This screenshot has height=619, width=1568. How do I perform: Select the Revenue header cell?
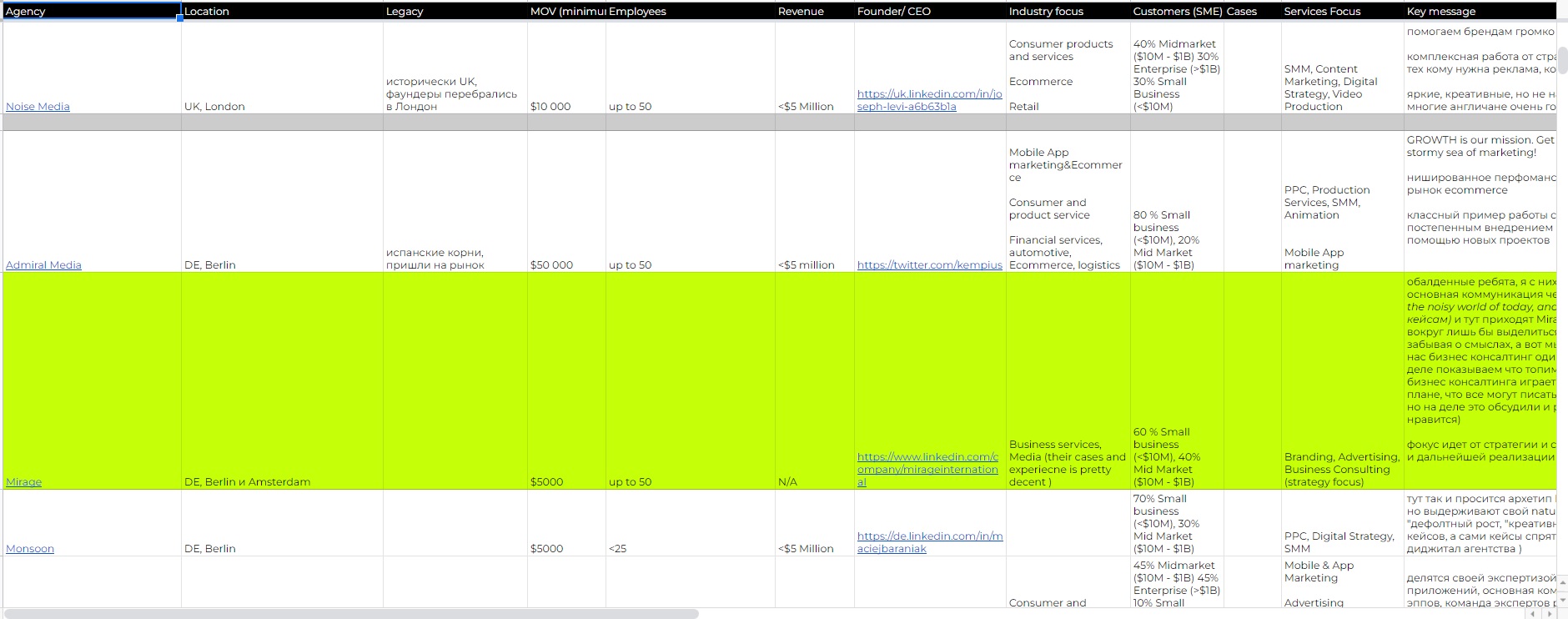pyautogui.click(x=815, y=12)
